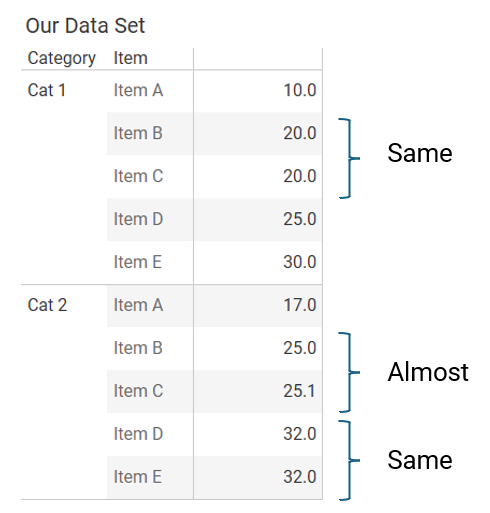Select the Cat 1 category label

coord(47,90)
